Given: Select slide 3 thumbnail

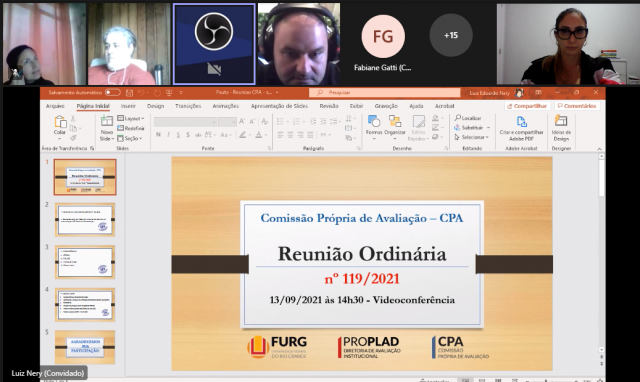Looking at the screenshot, I should point(85,262).
